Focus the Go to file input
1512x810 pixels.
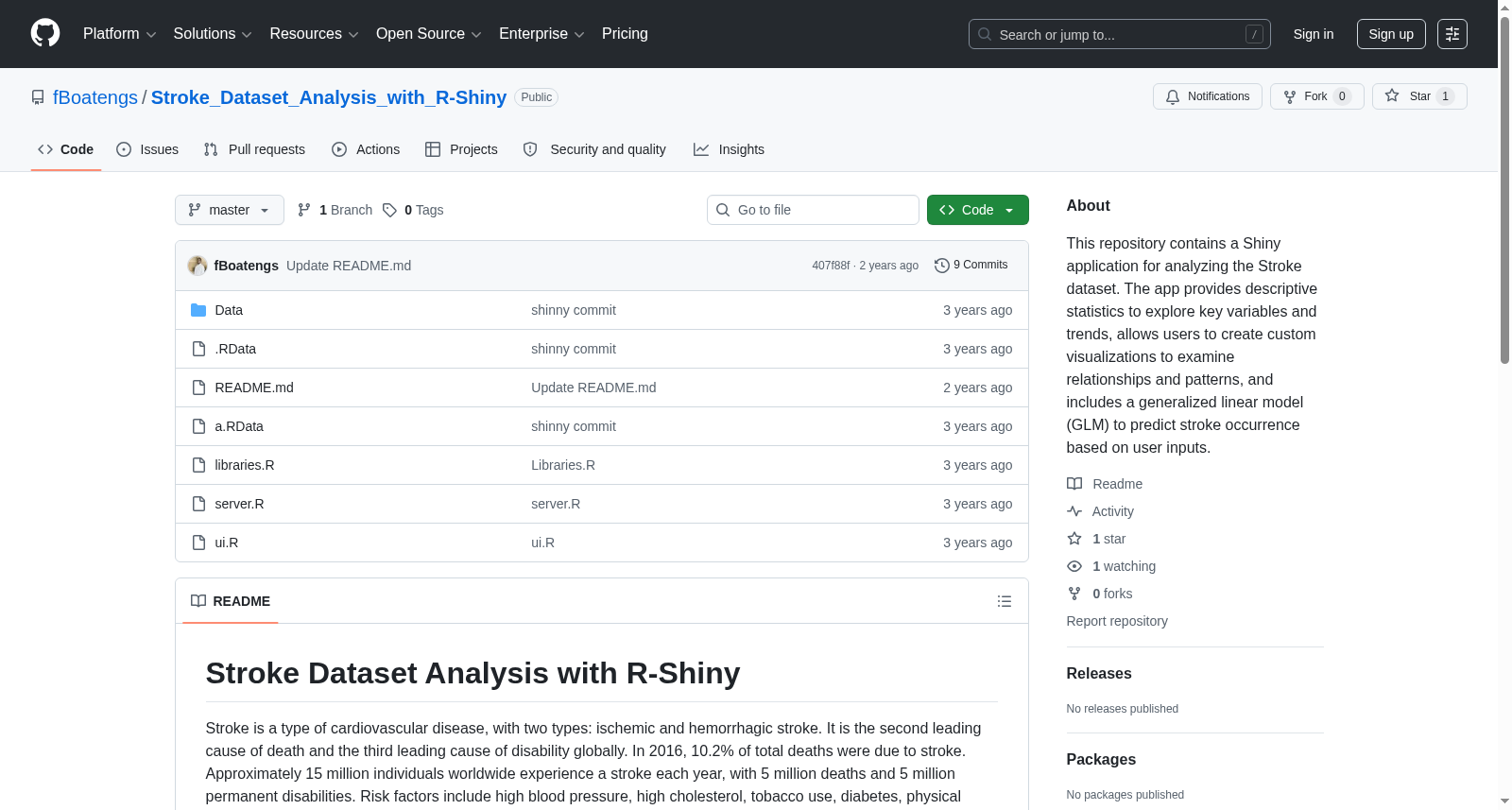coord(813,210)
